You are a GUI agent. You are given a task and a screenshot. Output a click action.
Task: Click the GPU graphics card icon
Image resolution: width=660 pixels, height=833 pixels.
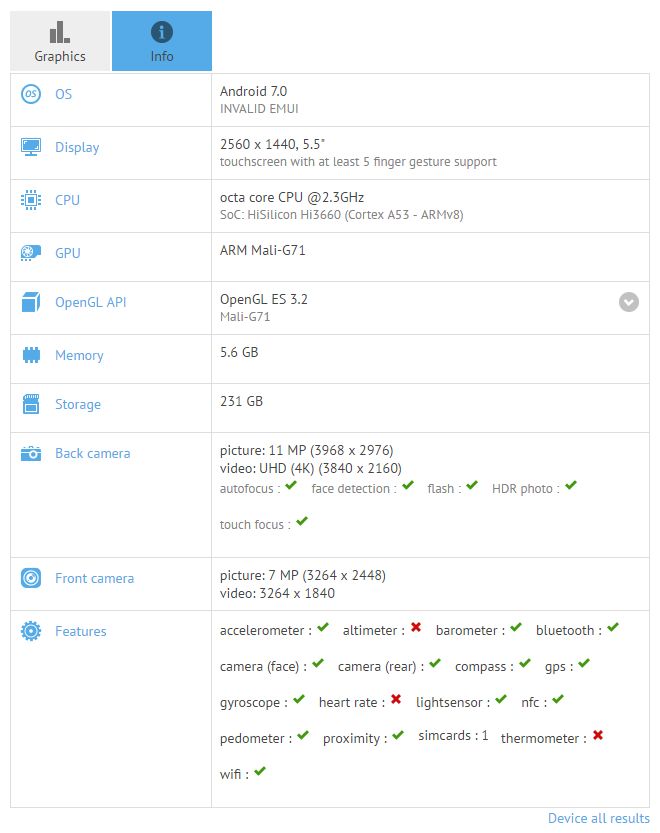click(31, 253)
